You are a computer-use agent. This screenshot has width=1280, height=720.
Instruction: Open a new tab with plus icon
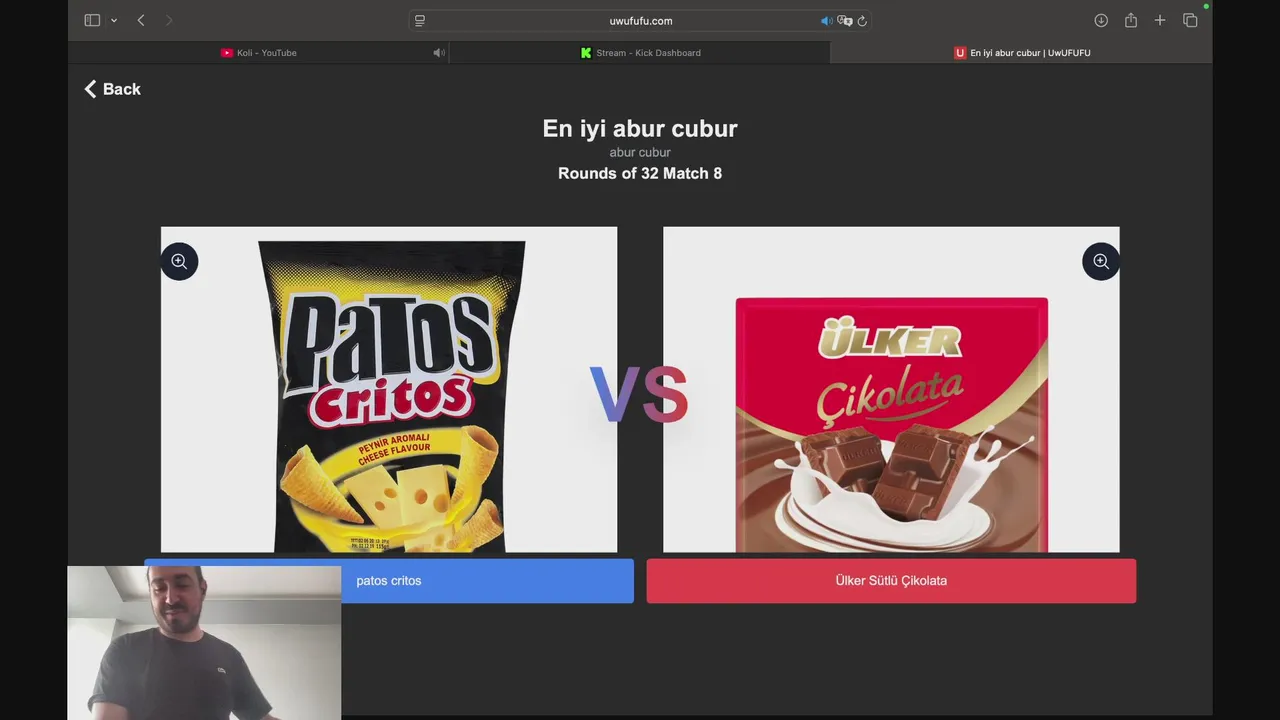[x=1160, y=20]
